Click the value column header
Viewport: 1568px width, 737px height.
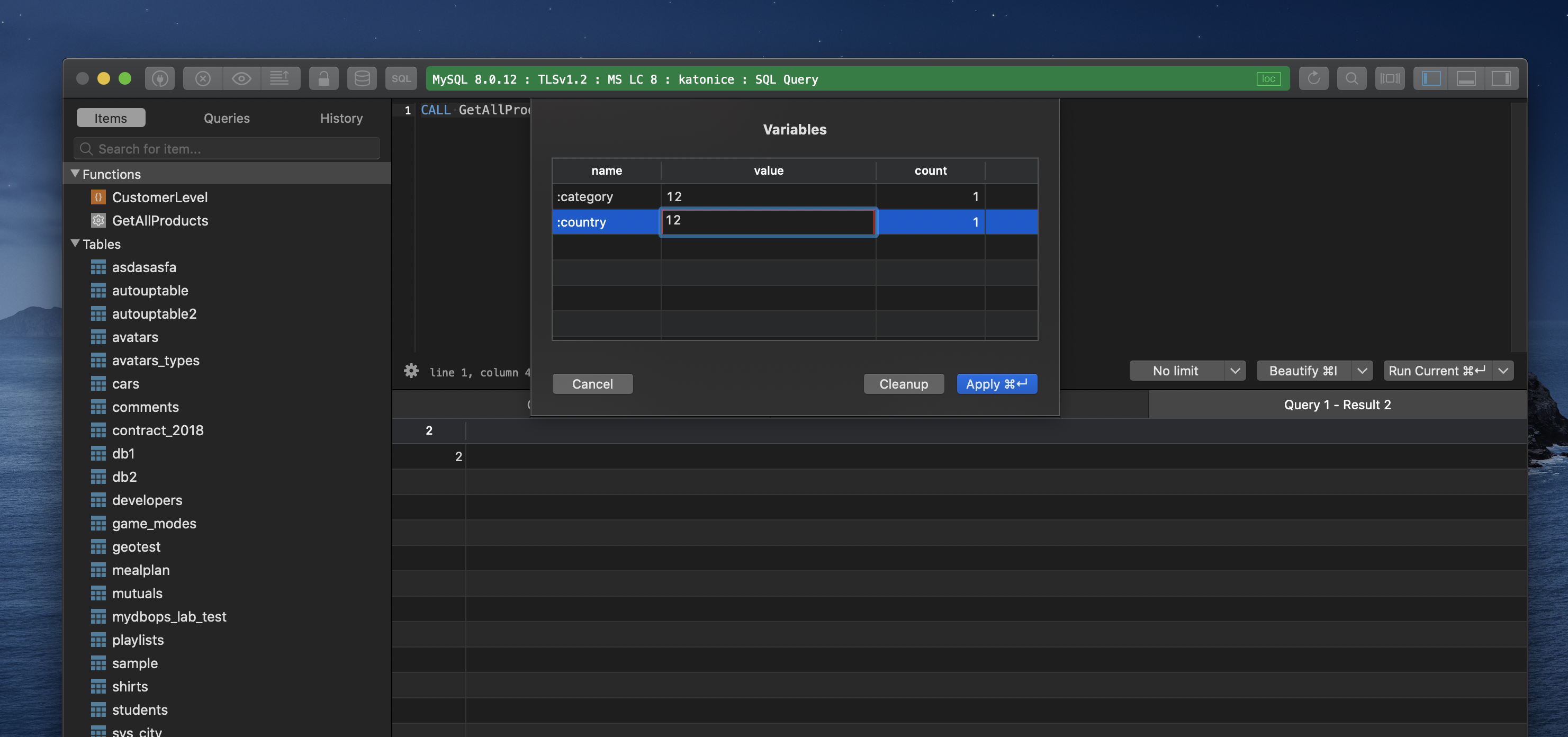[768, 171]
